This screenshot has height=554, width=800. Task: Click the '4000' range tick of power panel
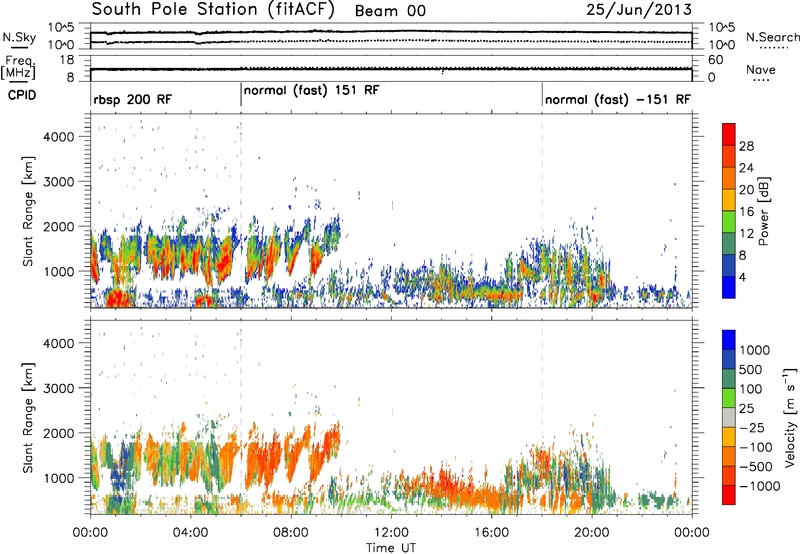coord(58,137)
